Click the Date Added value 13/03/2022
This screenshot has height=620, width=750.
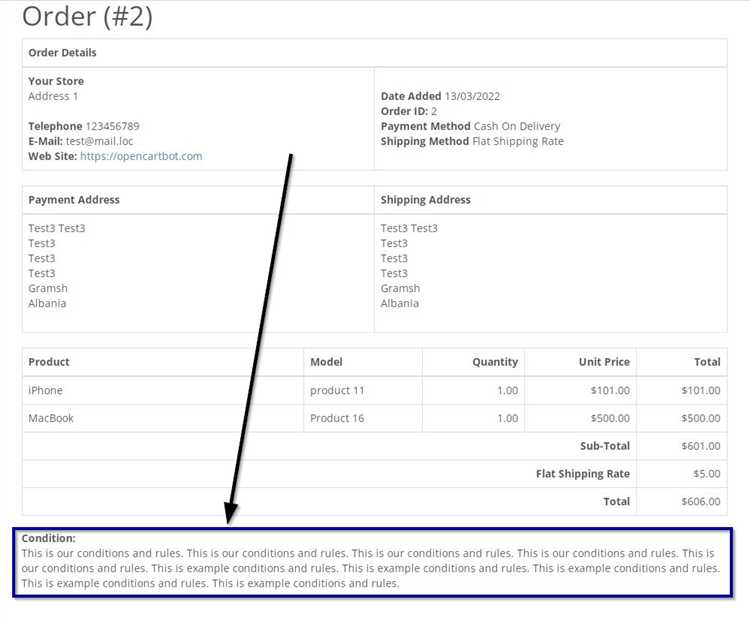472,96
